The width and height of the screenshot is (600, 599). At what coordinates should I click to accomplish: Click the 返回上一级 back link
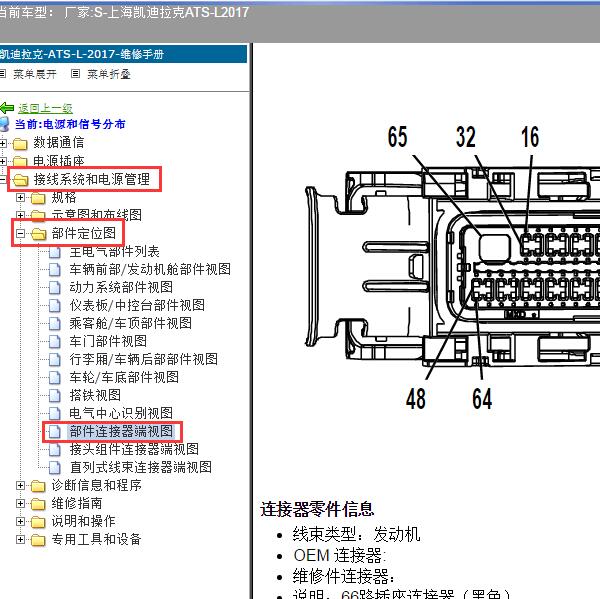click(45, 108)
